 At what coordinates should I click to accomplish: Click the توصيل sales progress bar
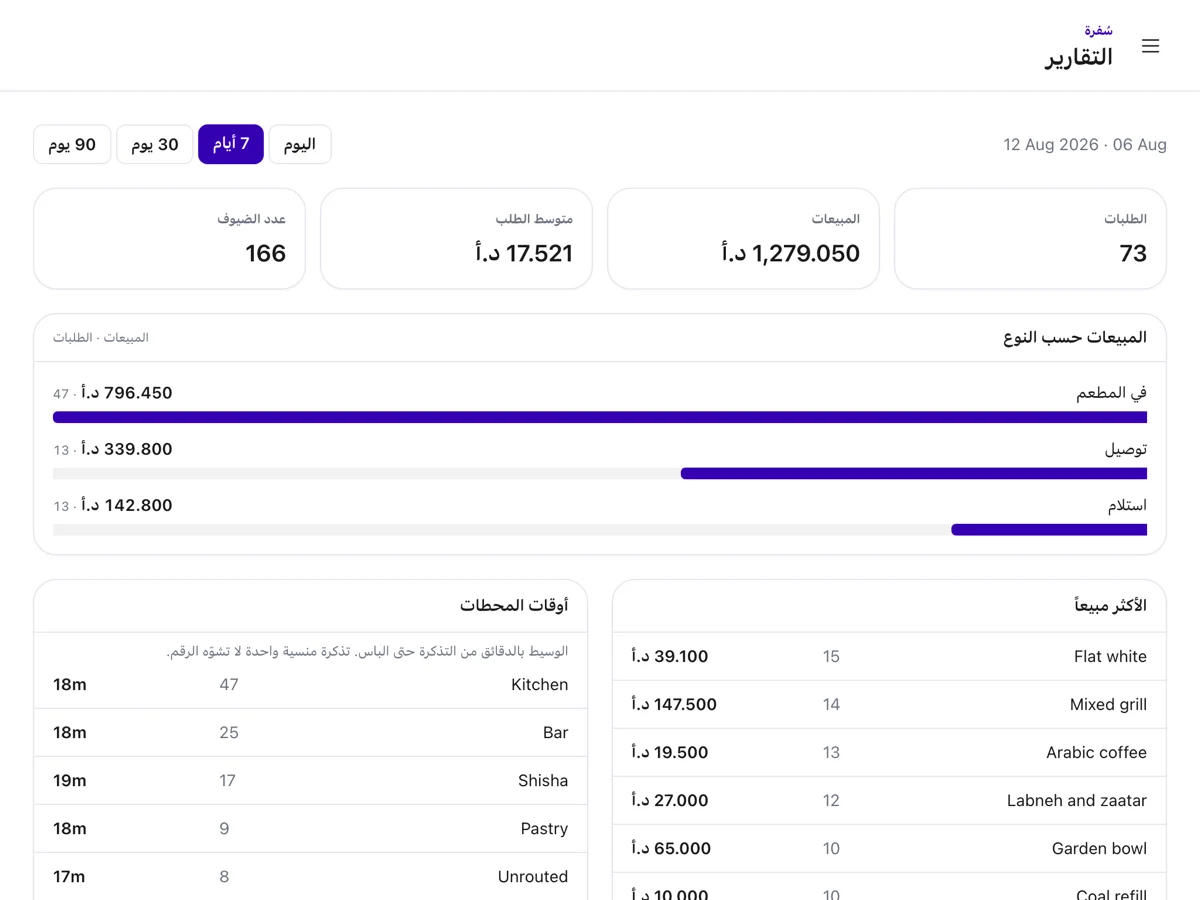click(x=600, y=473)
